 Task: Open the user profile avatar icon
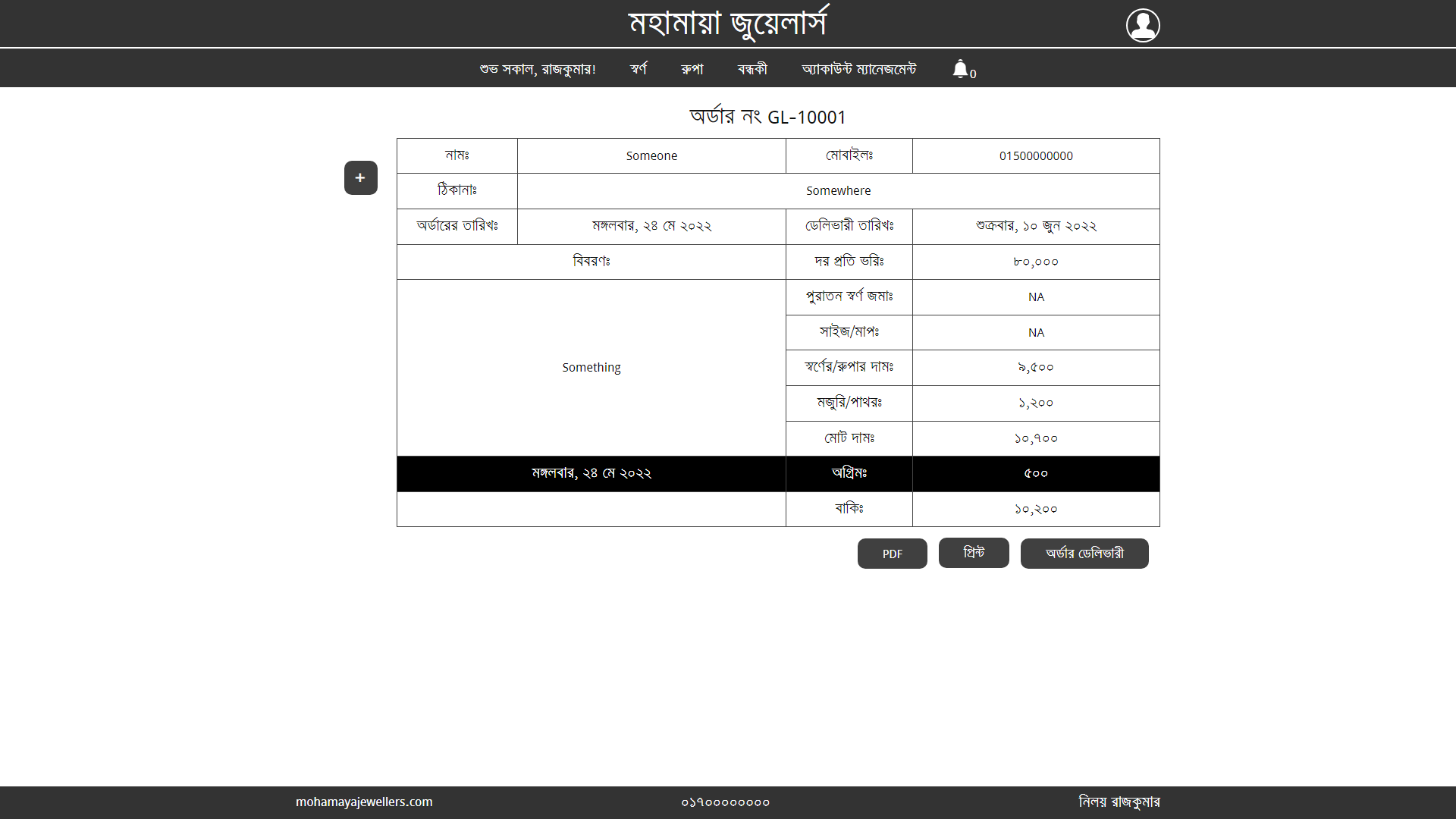click(x=1142, y=25)
